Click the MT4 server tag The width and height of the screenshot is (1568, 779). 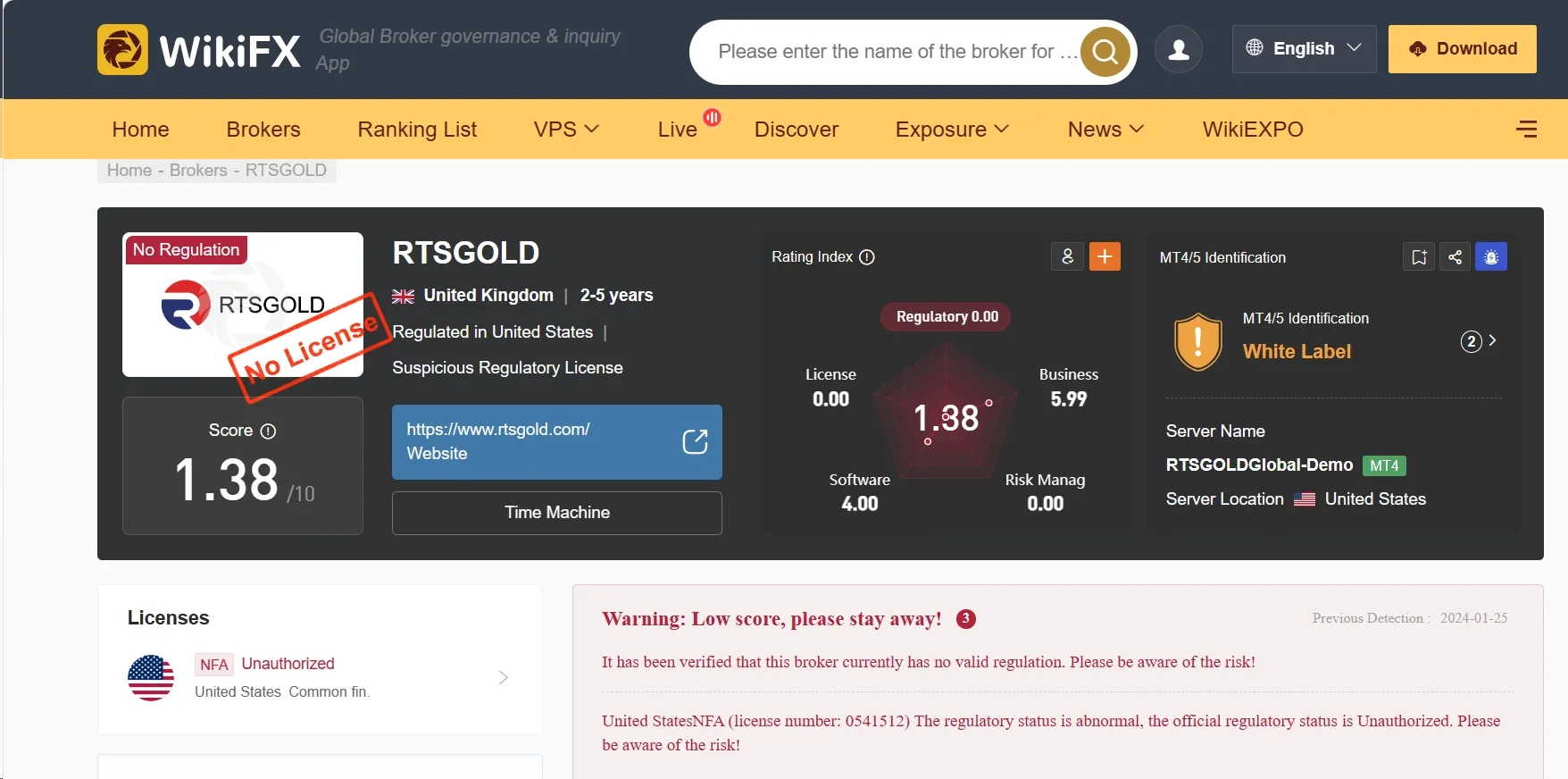(x=1384, y=465)
